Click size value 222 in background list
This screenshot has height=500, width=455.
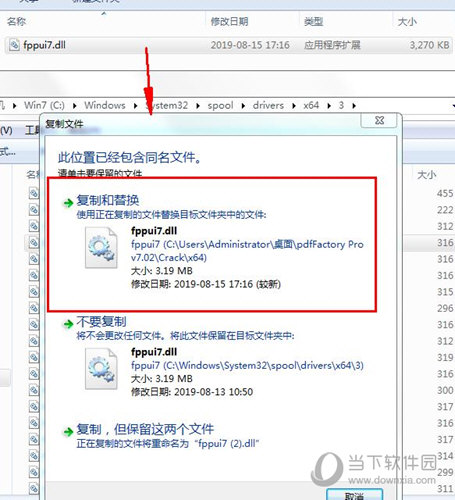click(x=445, y=210)
